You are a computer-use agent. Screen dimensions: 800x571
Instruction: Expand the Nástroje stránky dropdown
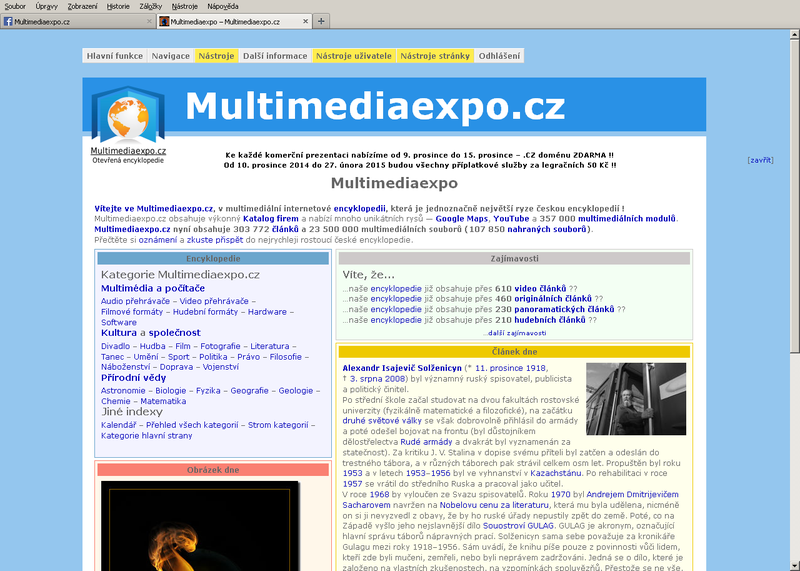[435, 56]
